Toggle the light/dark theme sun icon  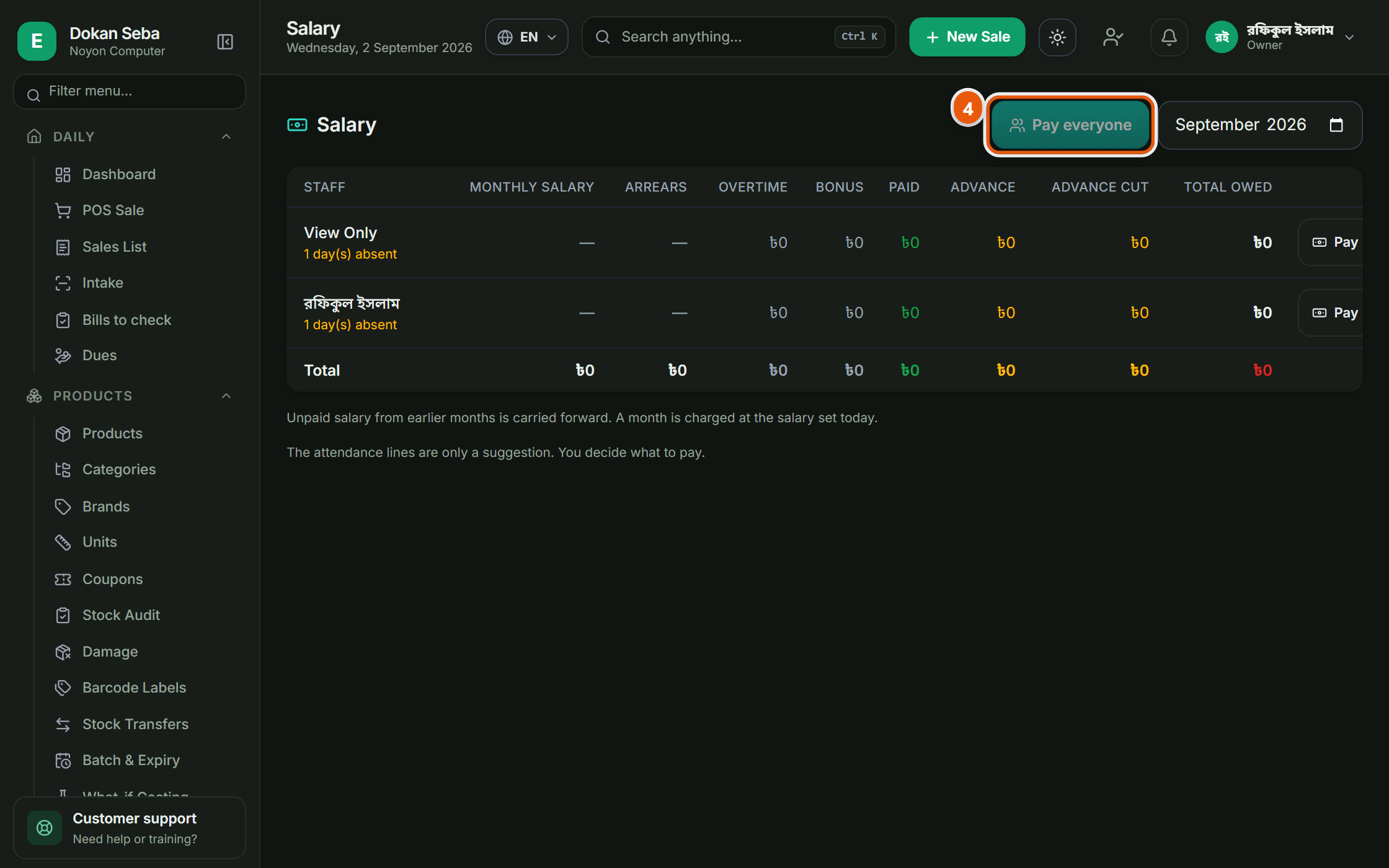1057,37
